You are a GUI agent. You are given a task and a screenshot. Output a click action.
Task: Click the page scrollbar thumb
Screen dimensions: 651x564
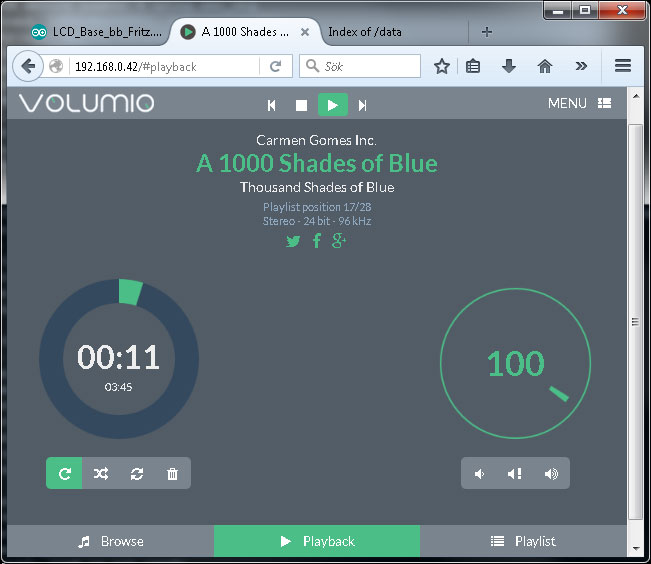pyautogui.click(x=635, y=321)
